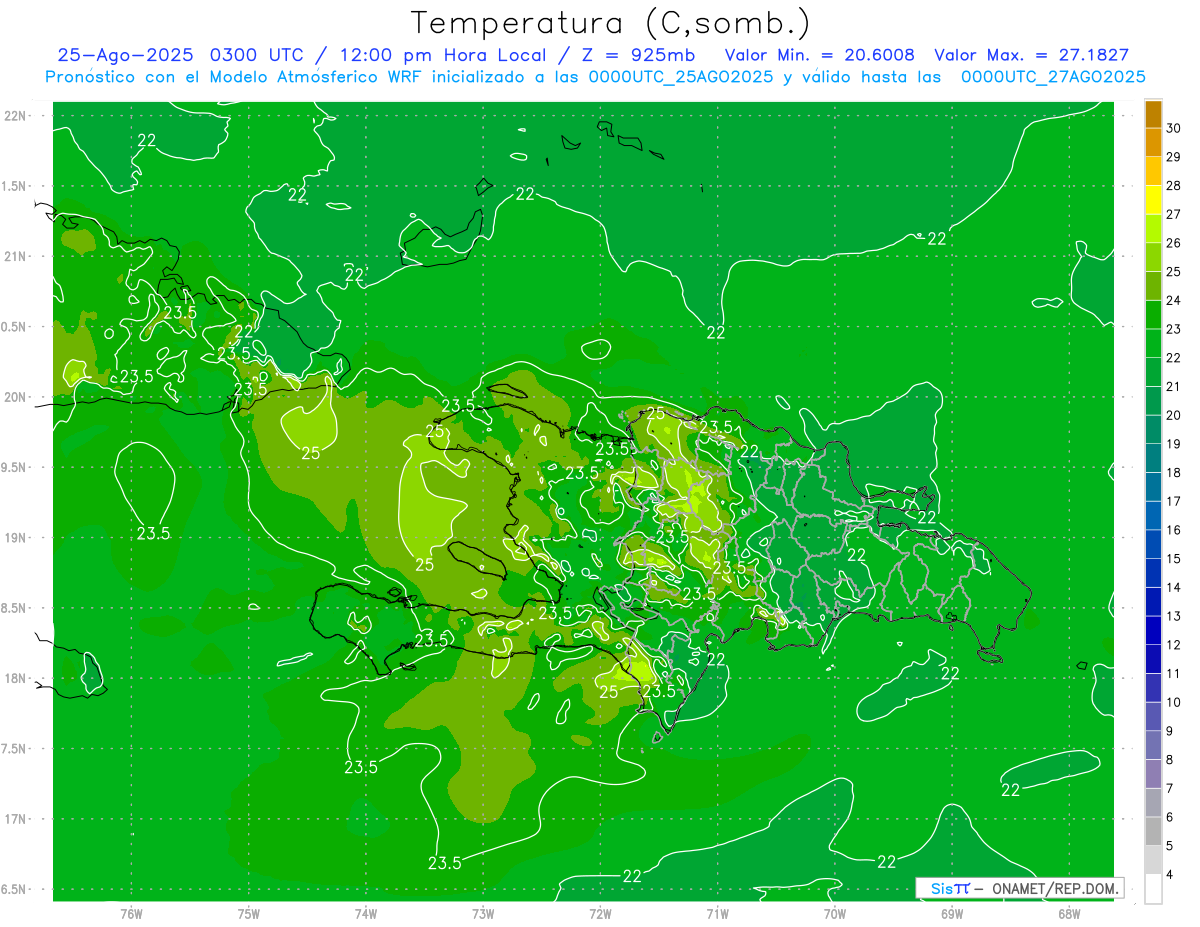Click the longitude axis label '75W'
Viewport: 1200px width, 927px height.
pos(249,914)
